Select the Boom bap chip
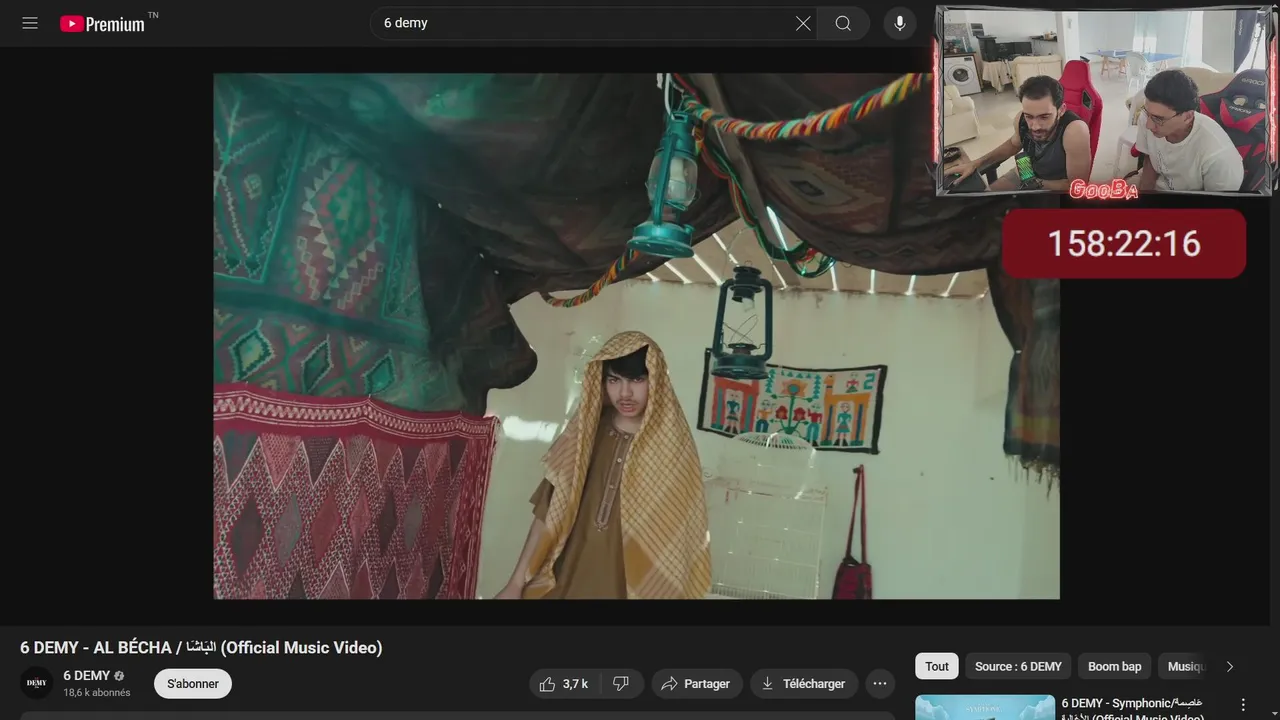 coord(1114,666)
